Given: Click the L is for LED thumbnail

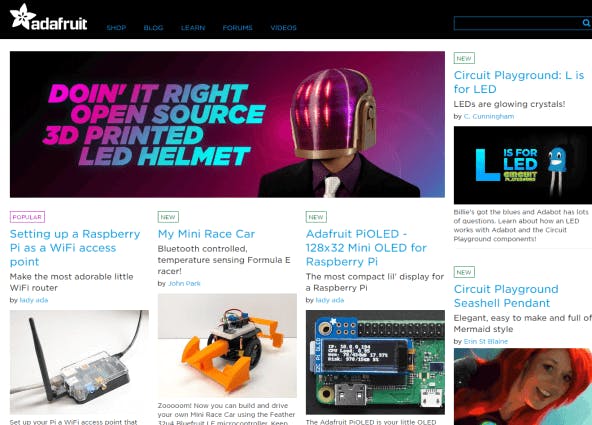Looking at the screenshot, I should pyautogui.click(x=523, y=165).
